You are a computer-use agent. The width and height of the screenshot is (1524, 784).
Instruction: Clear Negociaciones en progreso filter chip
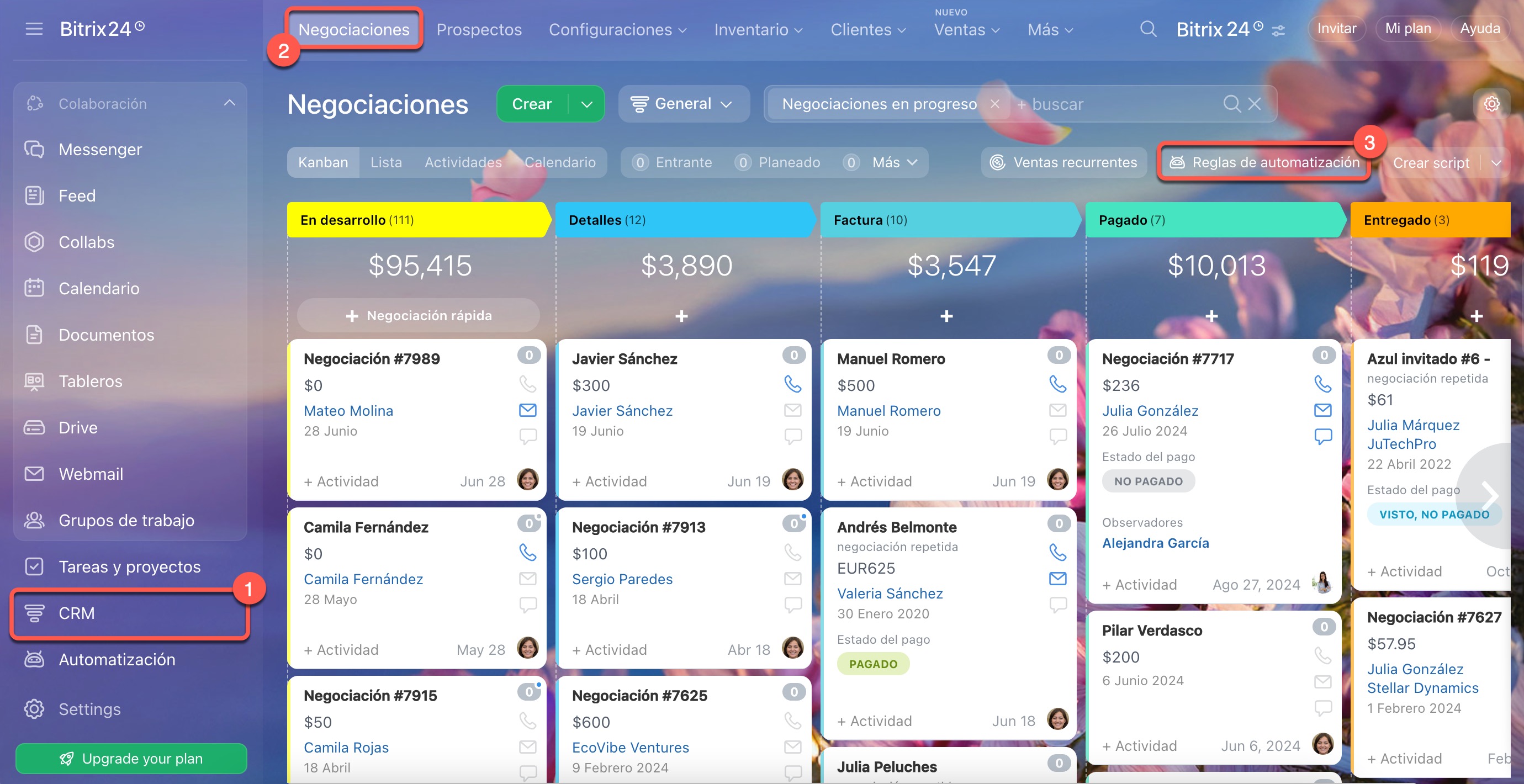coord(995,104)
